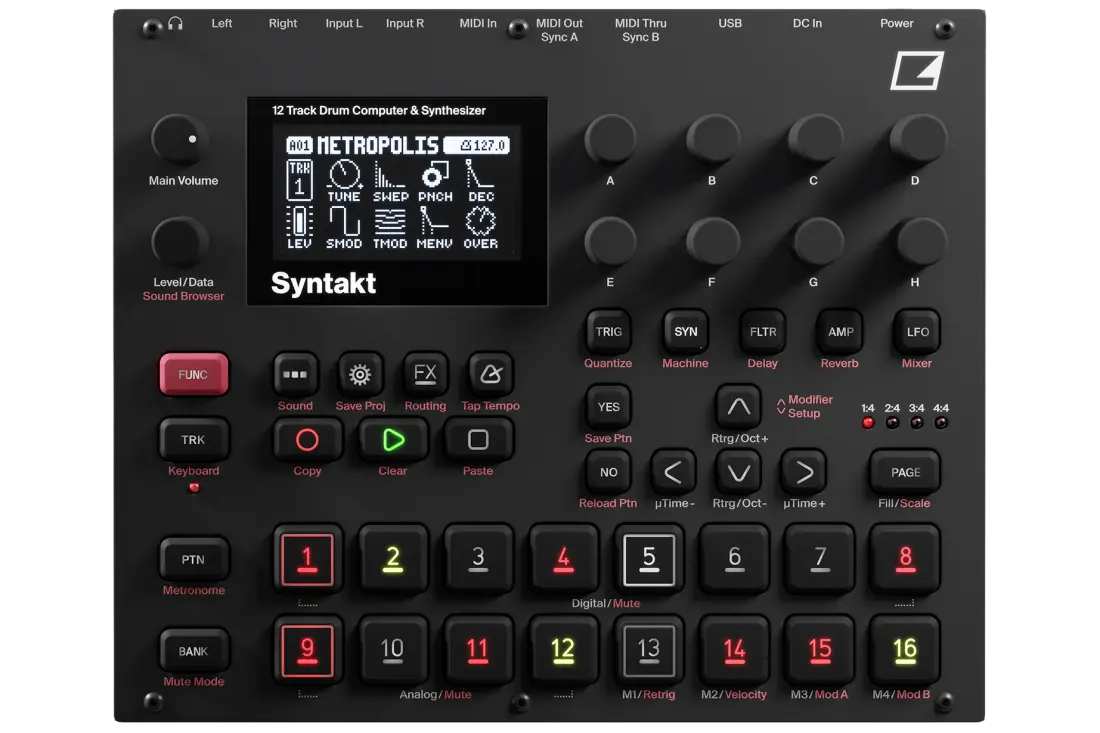Toggle trig key 15 M3/Mod A

pyautogui.click(x=819, y=650)
